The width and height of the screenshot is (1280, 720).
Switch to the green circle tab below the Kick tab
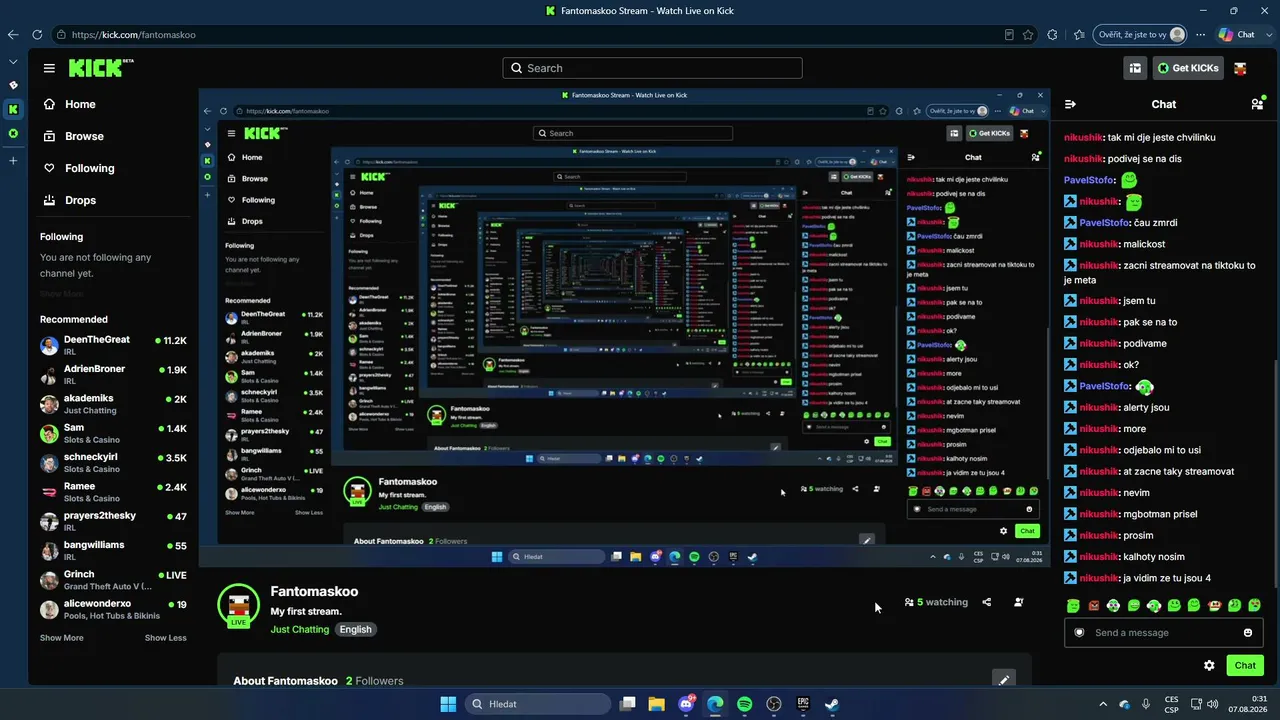pyautogui.click(x=13, y=133)
